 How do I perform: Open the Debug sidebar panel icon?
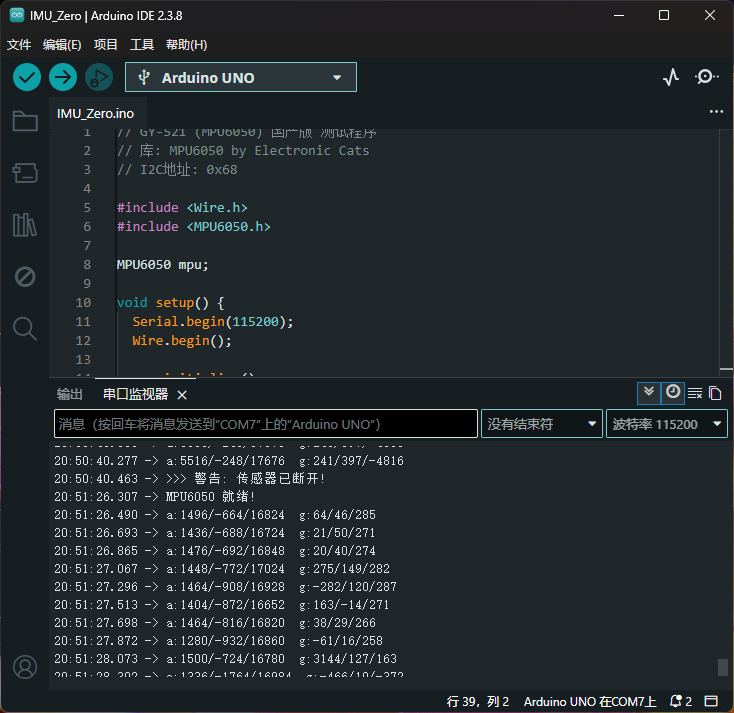(x=25, y=277)
